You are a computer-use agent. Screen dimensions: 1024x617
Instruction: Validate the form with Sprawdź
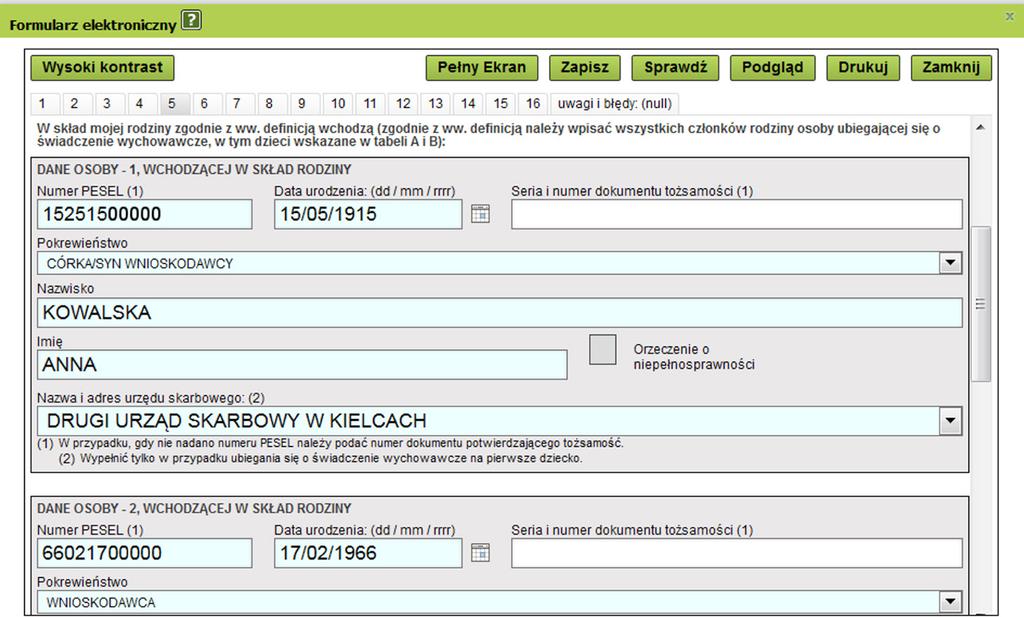click(x=675, y=67)
